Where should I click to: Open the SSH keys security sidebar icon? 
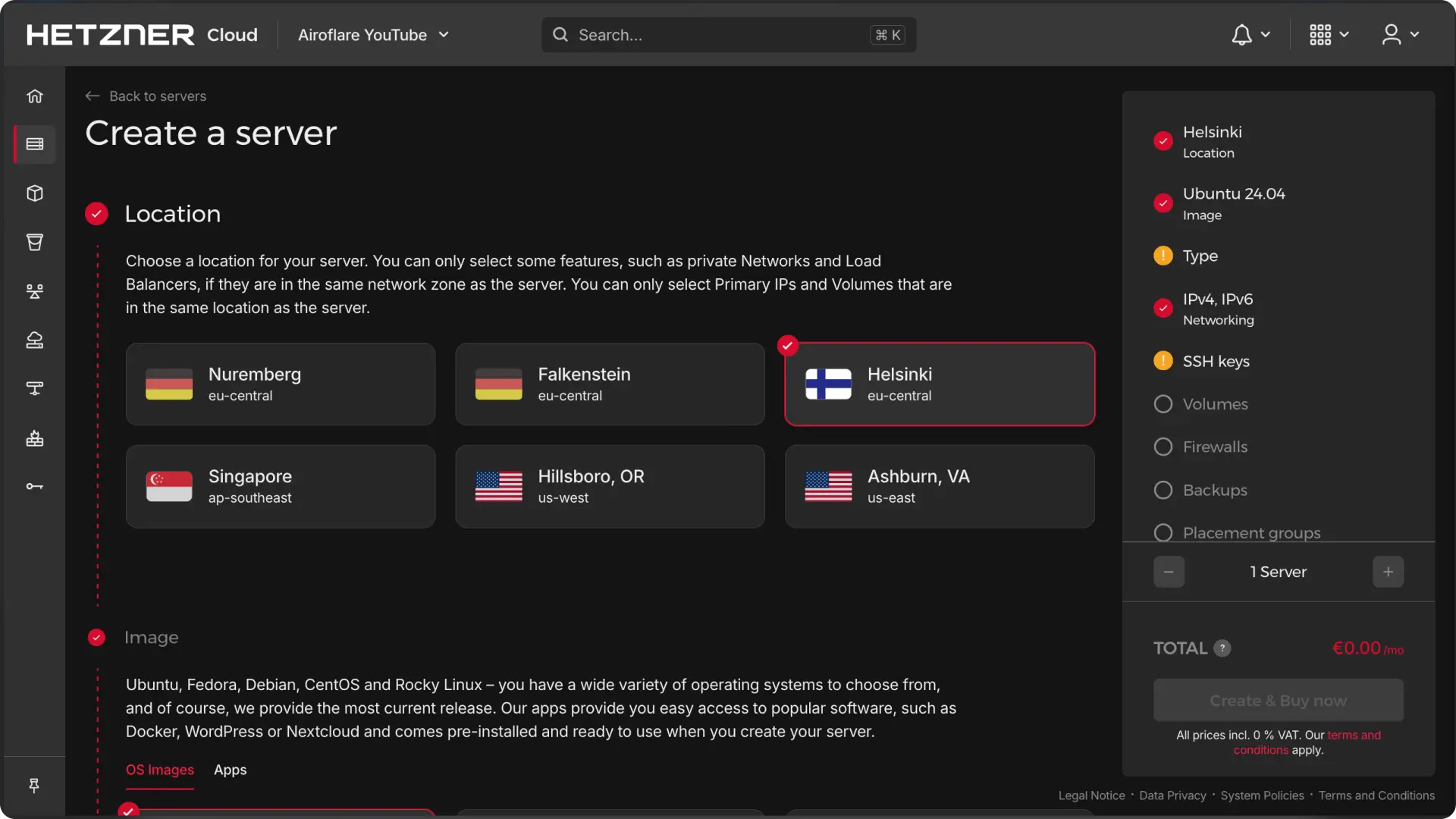[35, 486]
